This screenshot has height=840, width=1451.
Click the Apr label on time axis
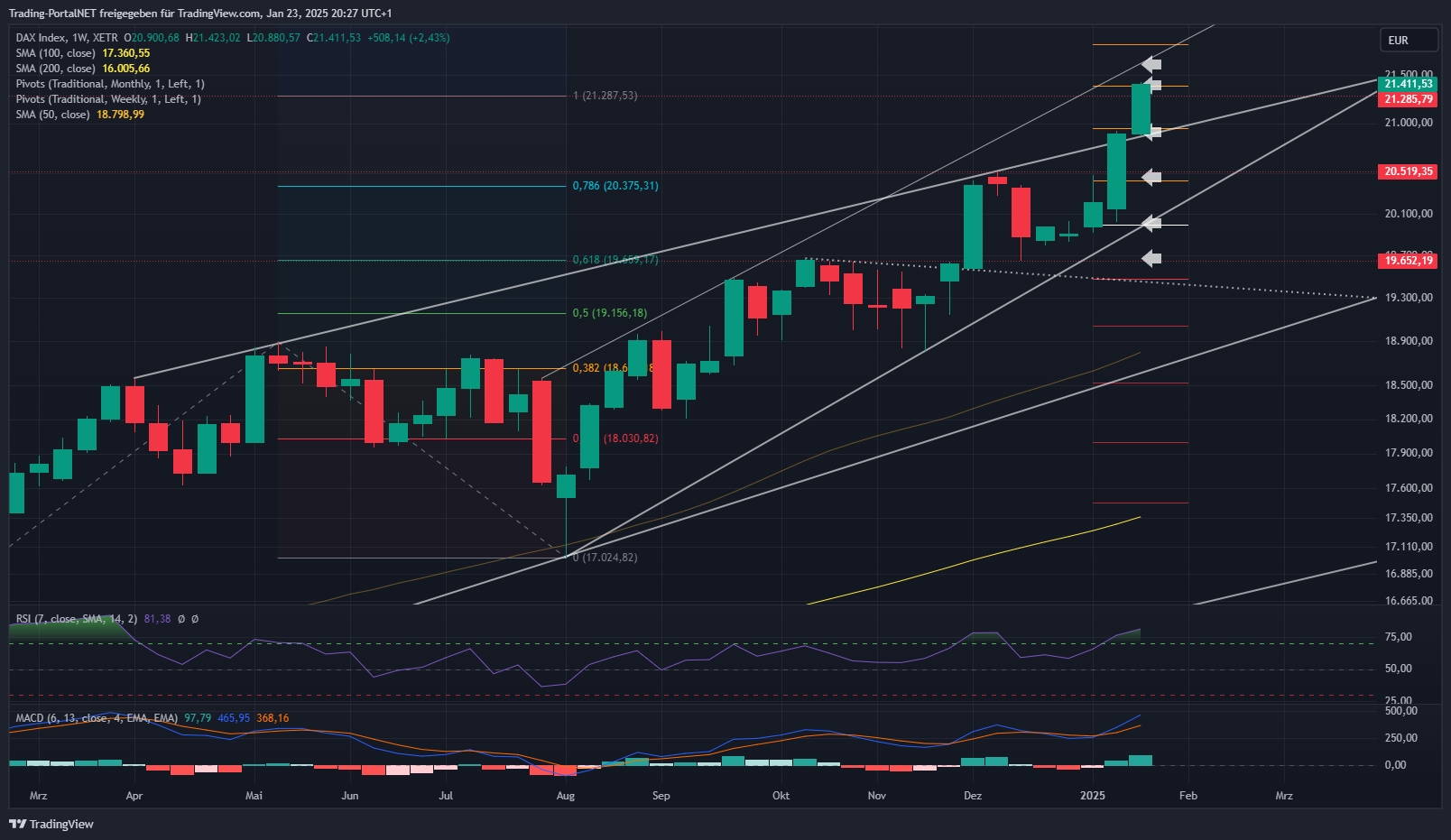[134, 796]
